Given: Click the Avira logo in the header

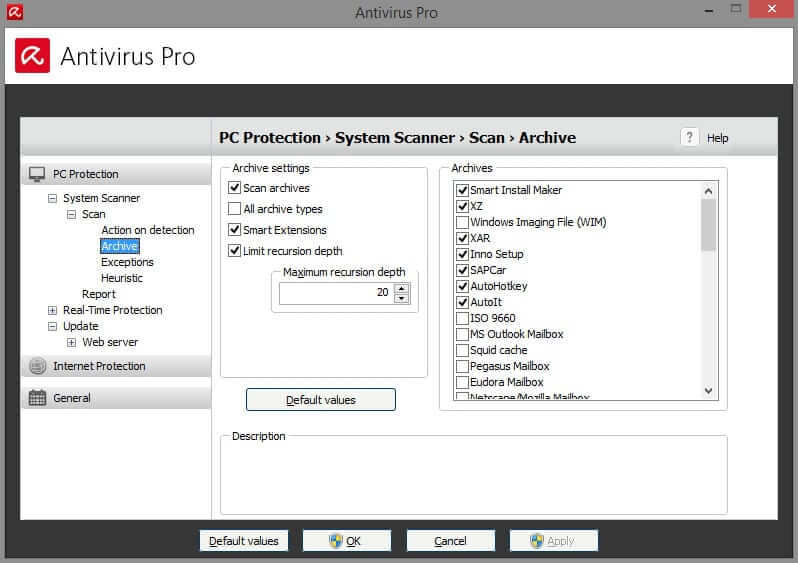Looking at the screenshot, I should [x=33, y=55].
